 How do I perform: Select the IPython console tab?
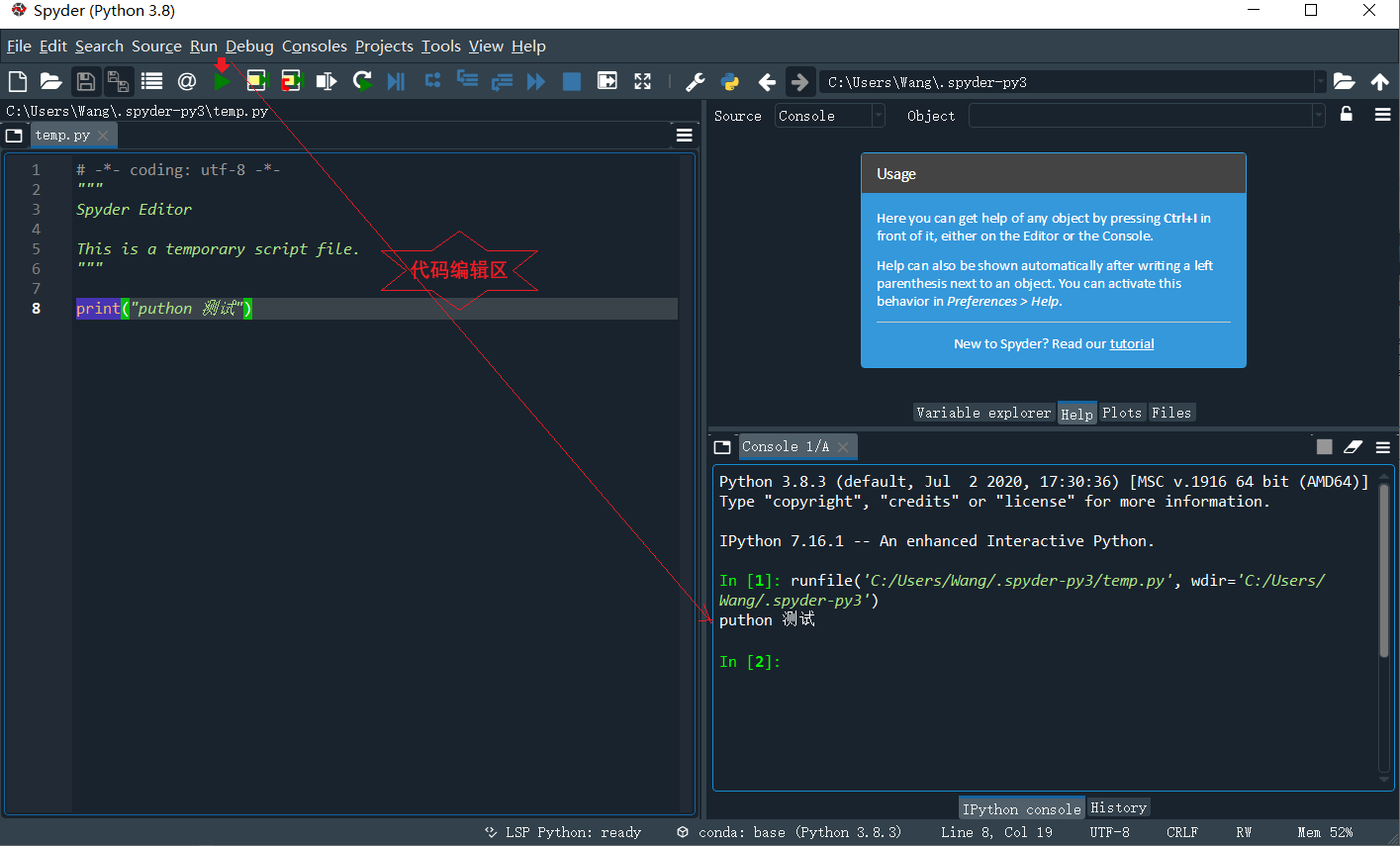coord(1022,808)
